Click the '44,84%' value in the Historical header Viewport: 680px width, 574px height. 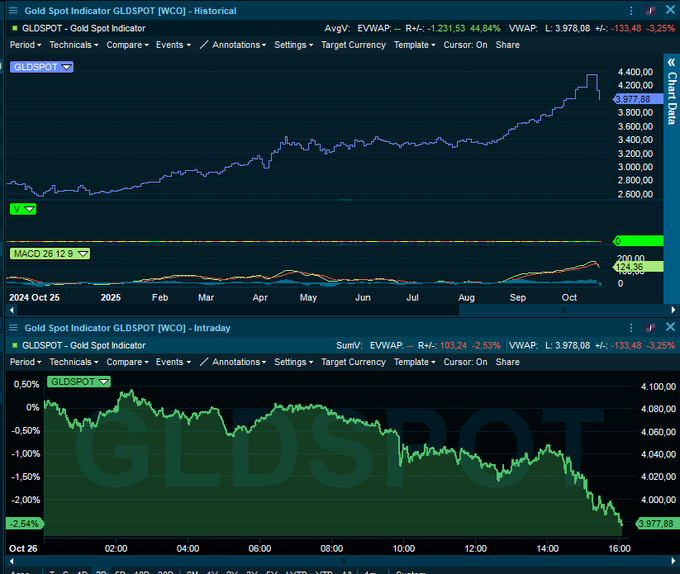click(x=485, y=28)
